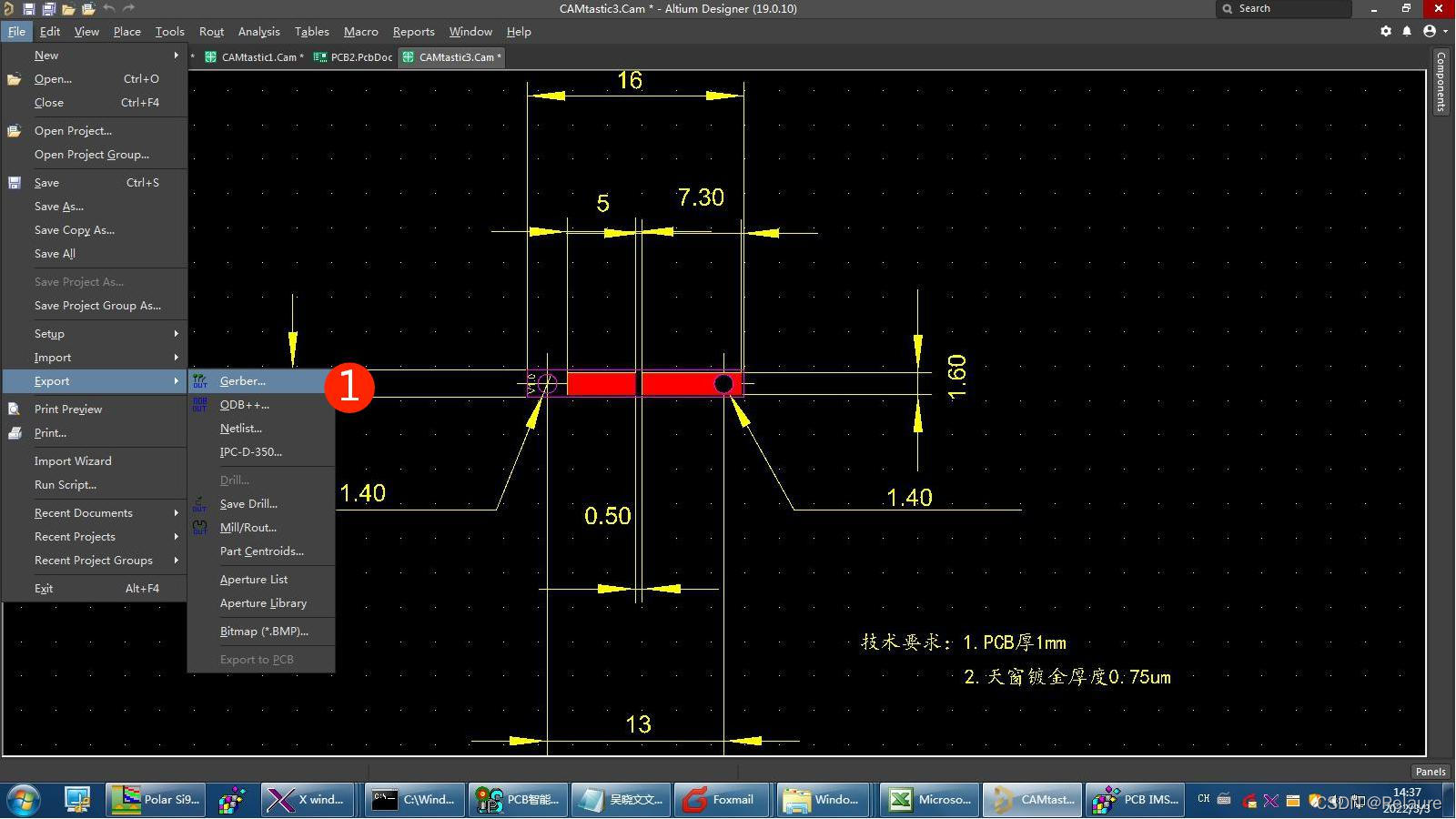Open the Edit menu
This screenshot has height=819, width=1456.
click(50, 32)
